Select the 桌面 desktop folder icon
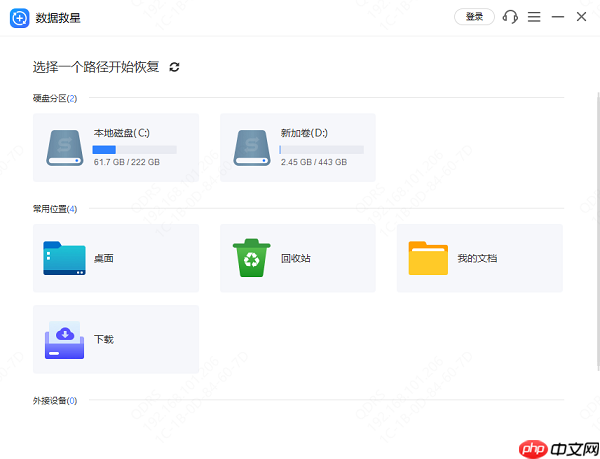The height and width of the screenshot is (459, 600). [x=66, y=258]
